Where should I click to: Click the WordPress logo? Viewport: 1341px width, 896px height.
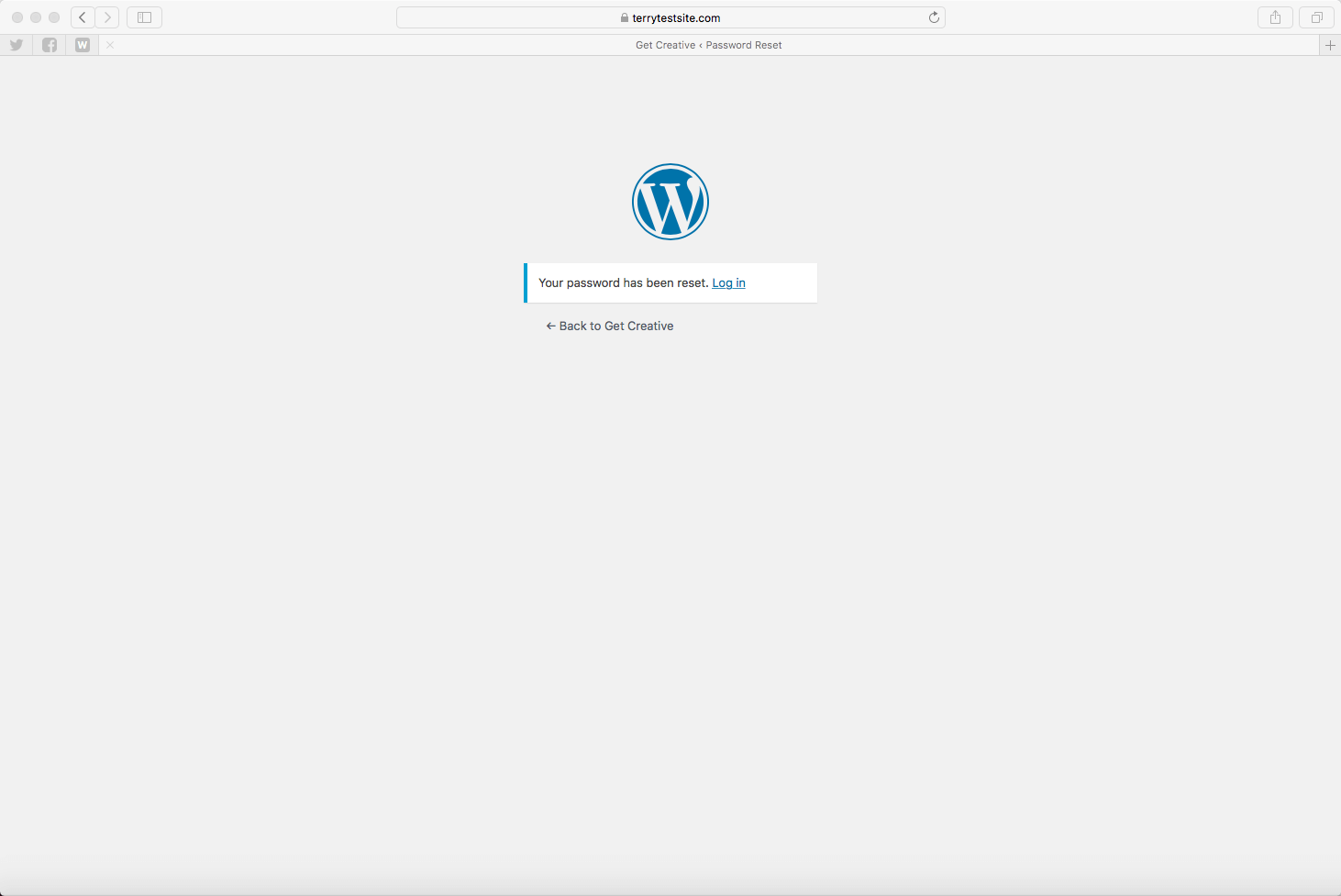(670, 202)
